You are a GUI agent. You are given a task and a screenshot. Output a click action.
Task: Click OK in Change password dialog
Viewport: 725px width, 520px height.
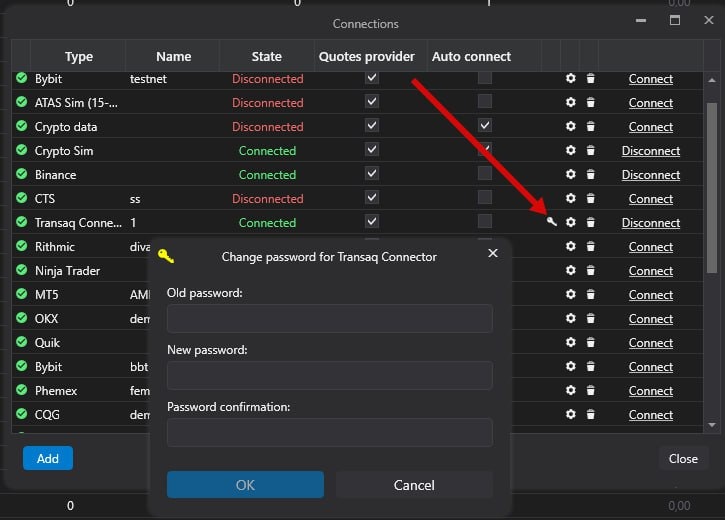point(245,484)
